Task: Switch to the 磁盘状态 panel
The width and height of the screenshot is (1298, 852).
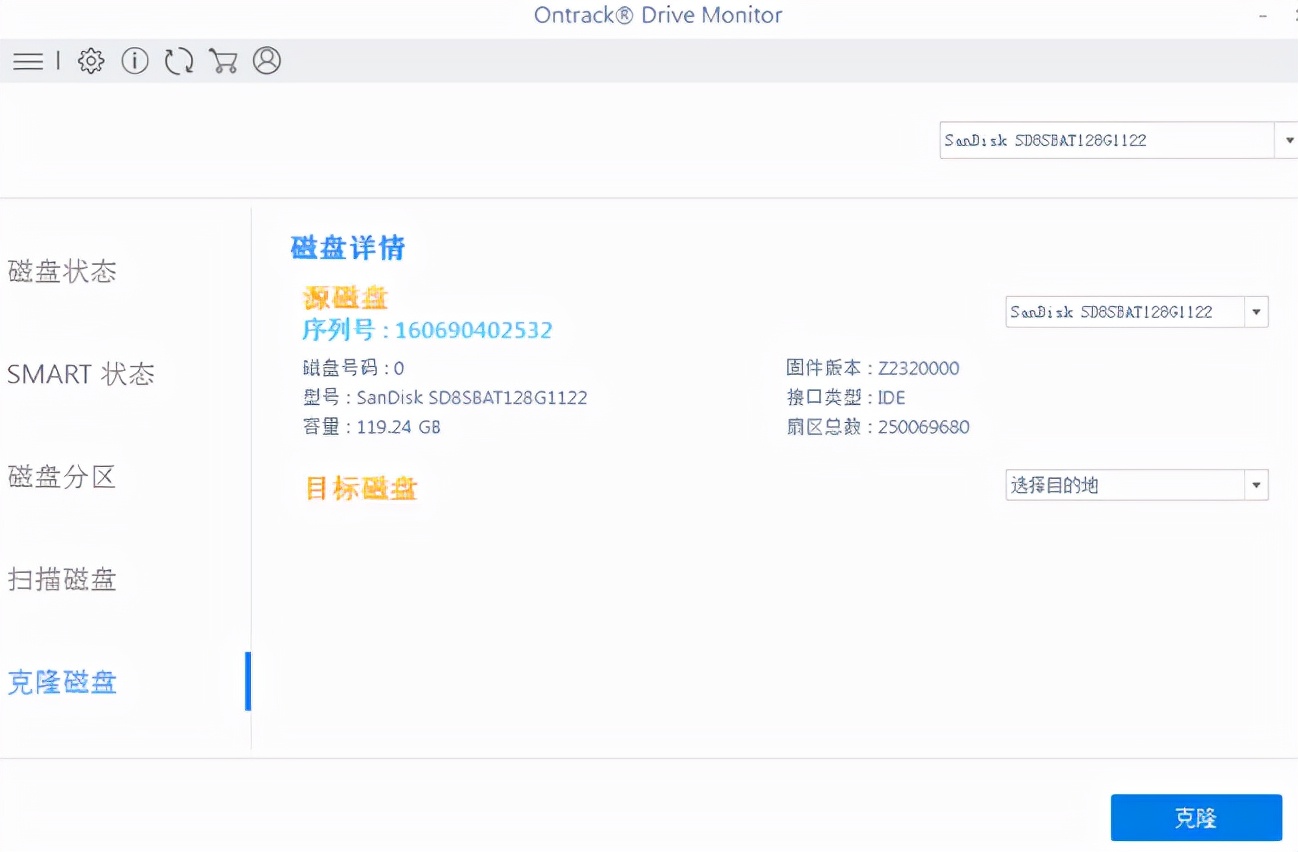Action: point(62,271)
